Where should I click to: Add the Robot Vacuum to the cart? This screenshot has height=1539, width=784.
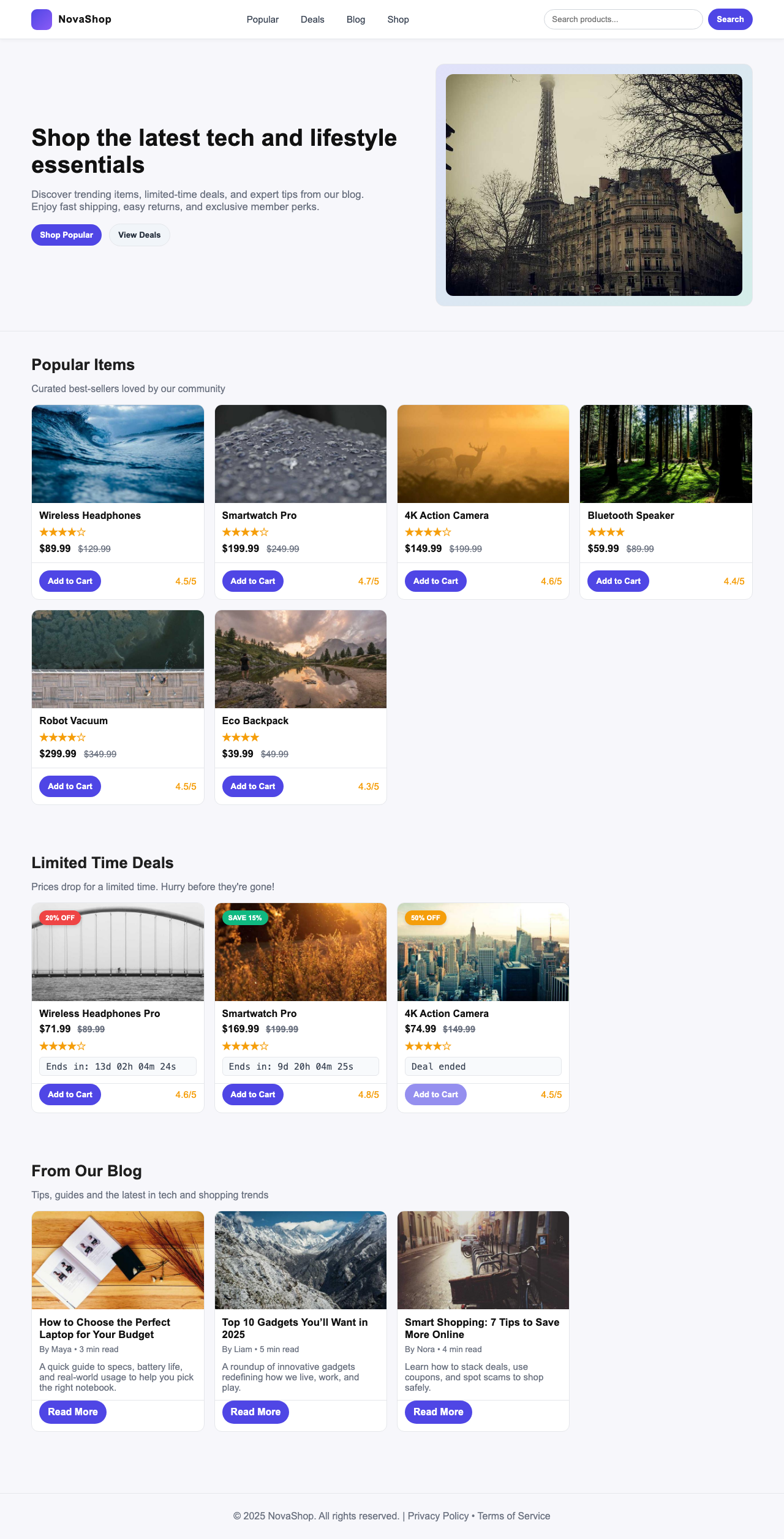point(70,786)
